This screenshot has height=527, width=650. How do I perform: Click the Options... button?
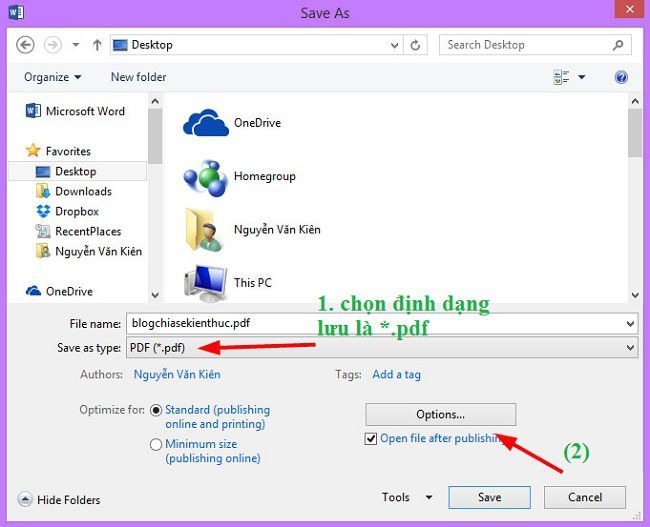[440, 414]
